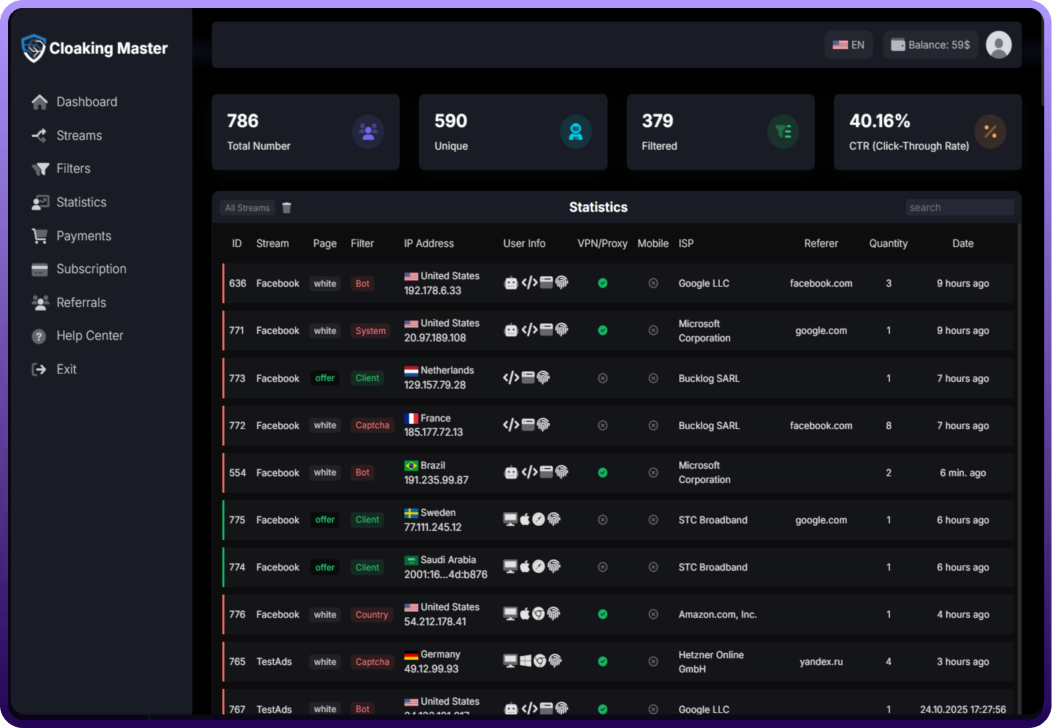The image size is (1052, 728).
Task: Toggle Mobile status icon for row 771
Action: click(653, 331)
